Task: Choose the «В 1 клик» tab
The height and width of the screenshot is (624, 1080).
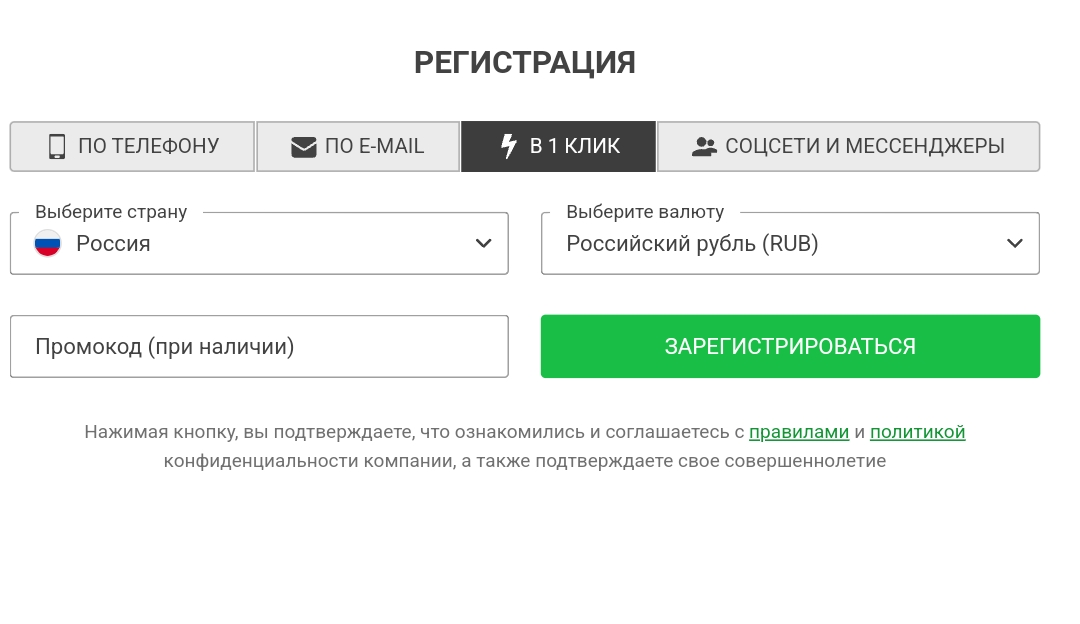Action: (x=558, y=146)
